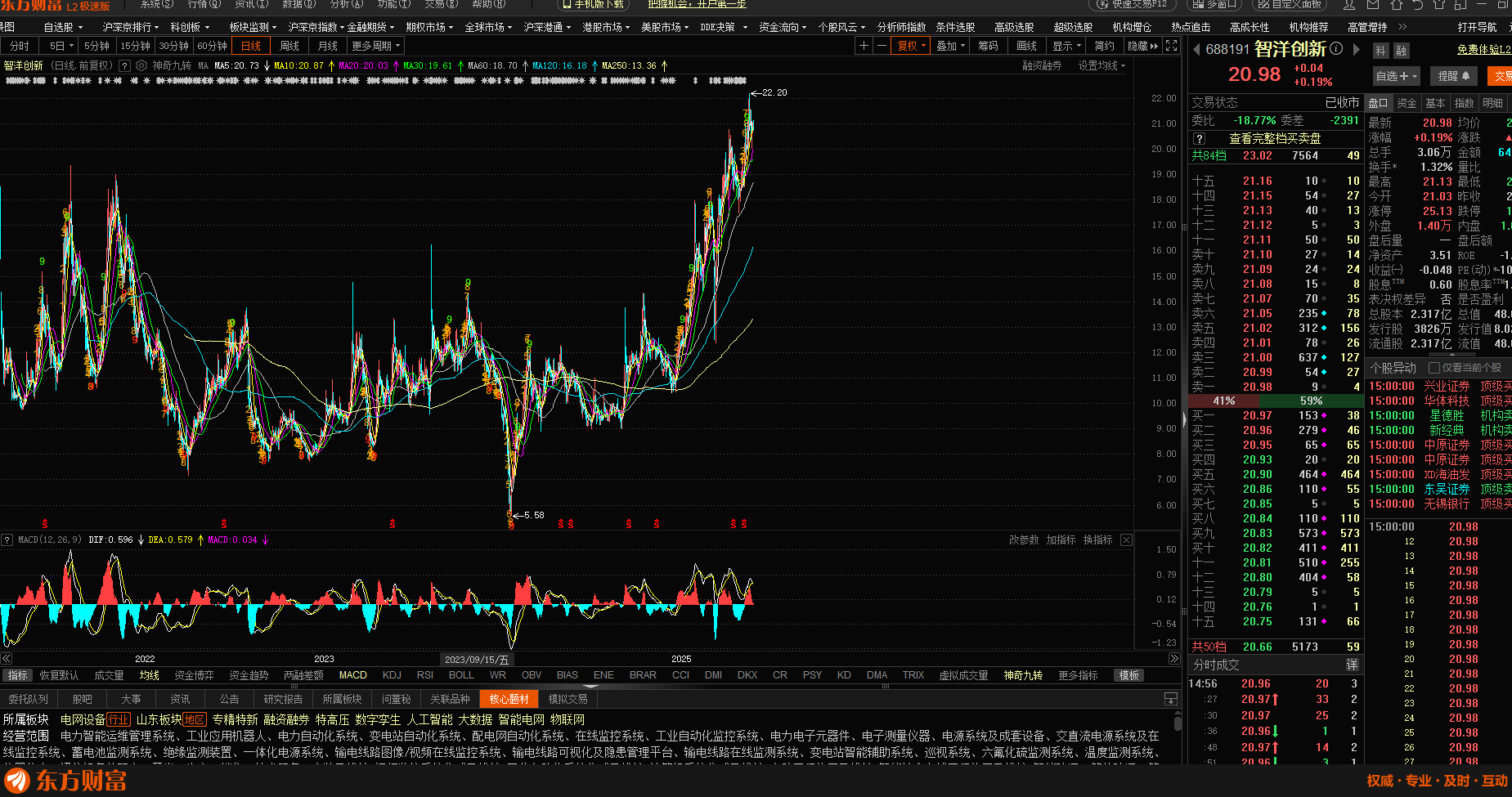
Task: Select the 研究报告 bottom tab
Action: click(283, 699)
